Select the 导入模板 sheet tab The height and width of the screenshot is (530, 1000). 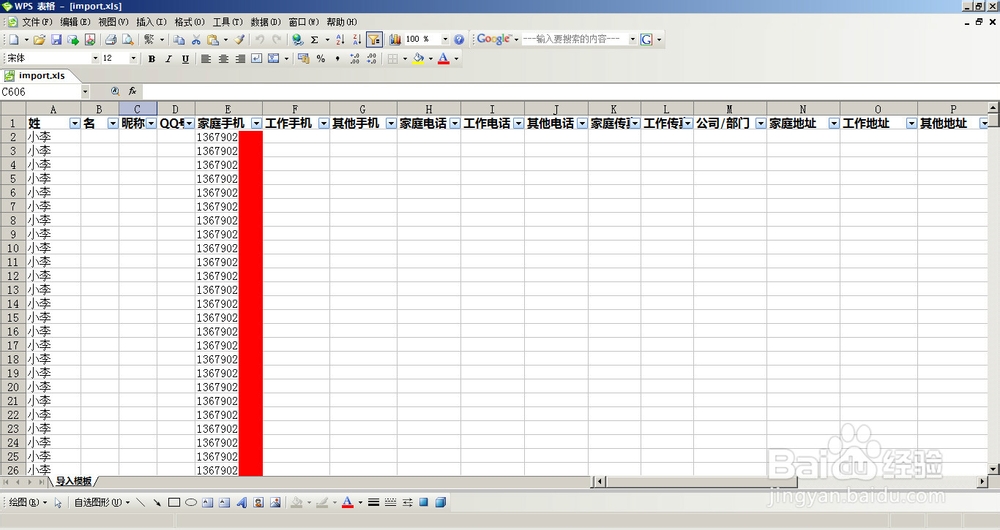coord(74,482)
